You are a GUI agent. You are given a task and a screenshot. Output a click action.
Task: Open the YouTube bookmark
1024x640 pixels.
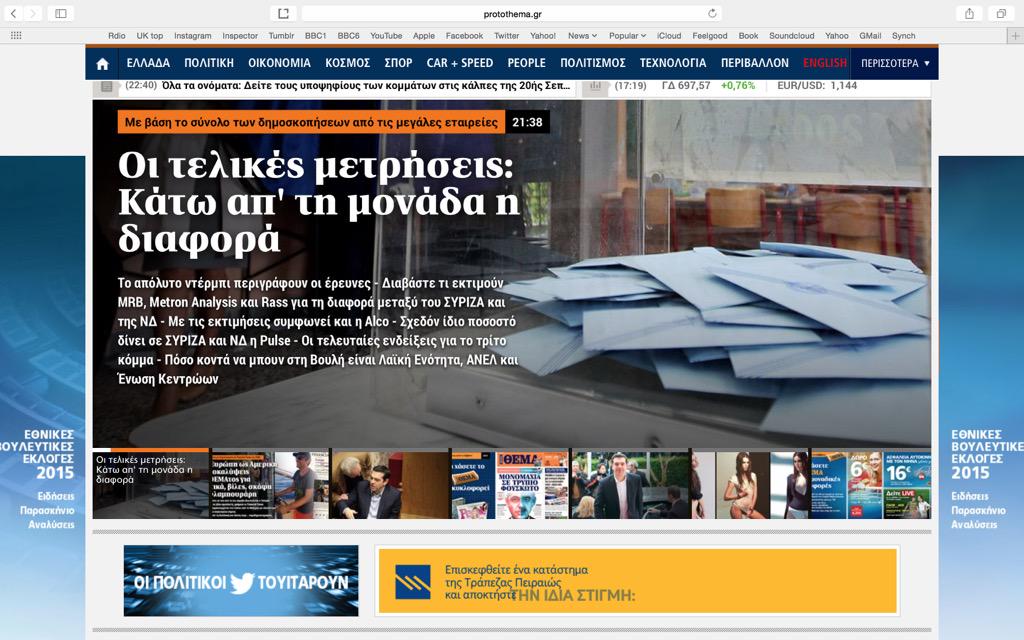pyautogui.click(x=386, y=36)
